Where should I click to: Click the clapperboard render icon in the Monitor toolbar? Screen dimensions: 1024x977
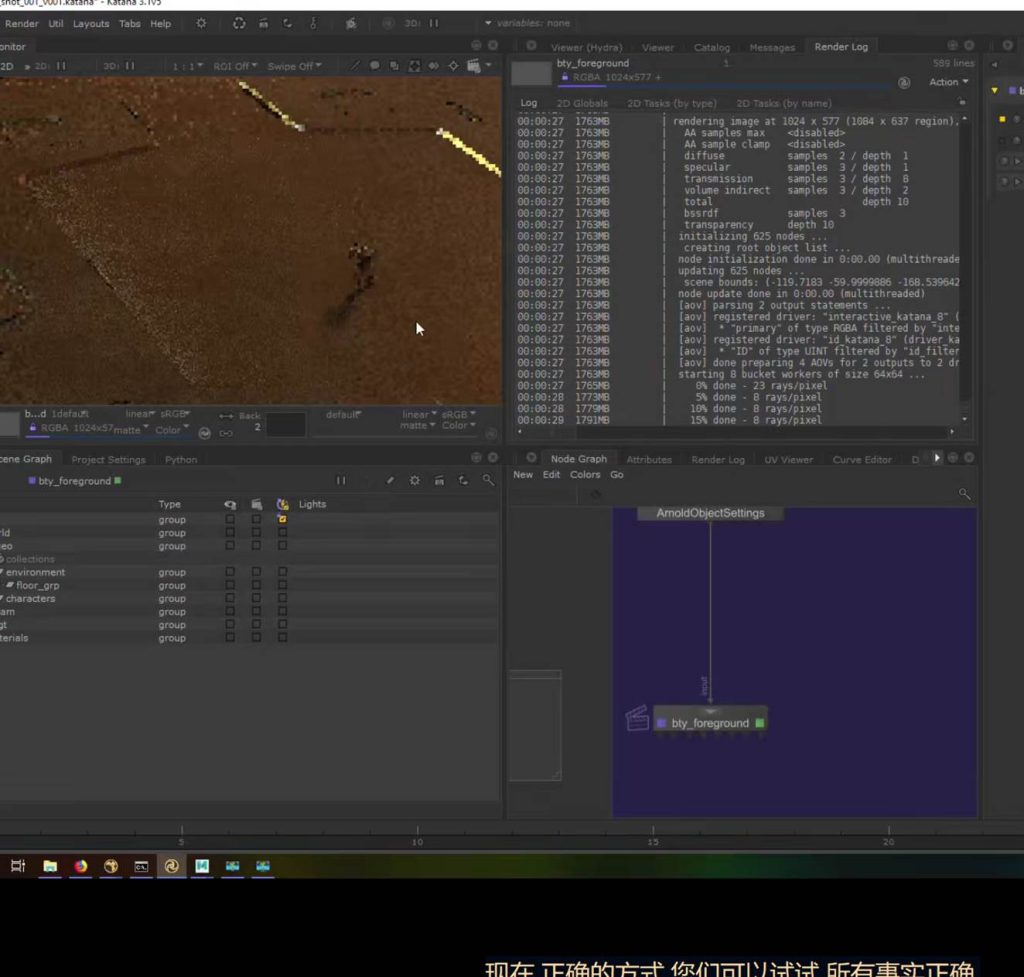[473, 66]
